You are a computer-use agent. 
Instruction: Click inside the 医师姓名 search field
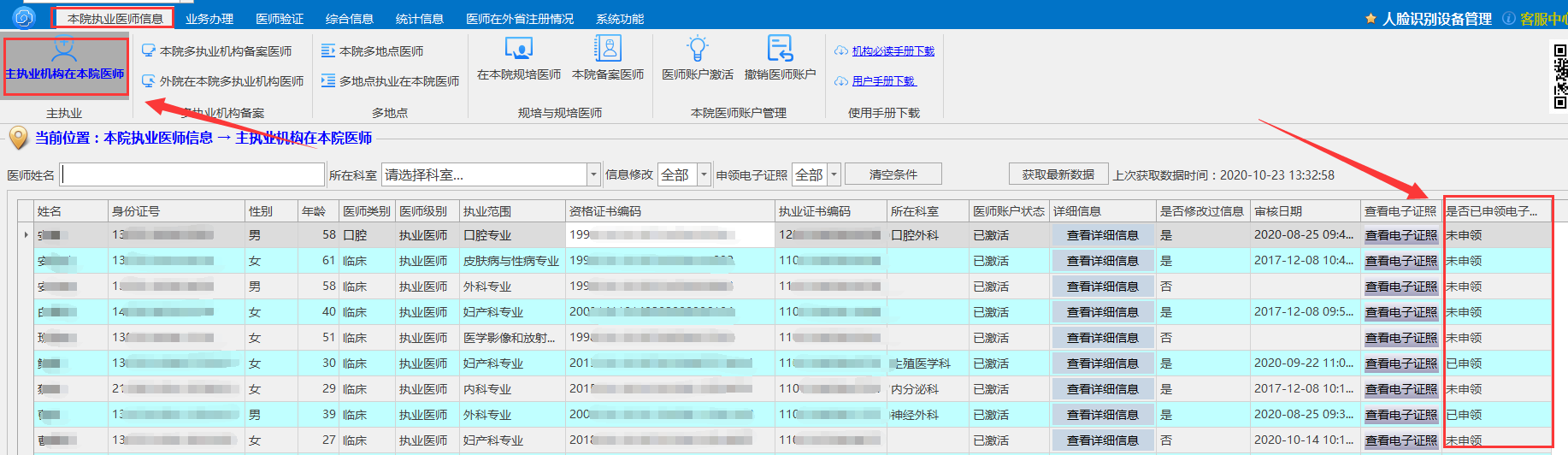pos(192,174)
